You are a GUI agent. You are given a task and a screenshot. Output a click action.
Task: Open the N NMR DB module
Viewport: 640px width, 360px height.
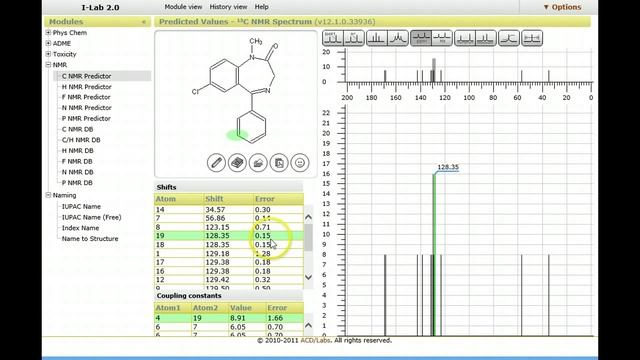(78, 172)
